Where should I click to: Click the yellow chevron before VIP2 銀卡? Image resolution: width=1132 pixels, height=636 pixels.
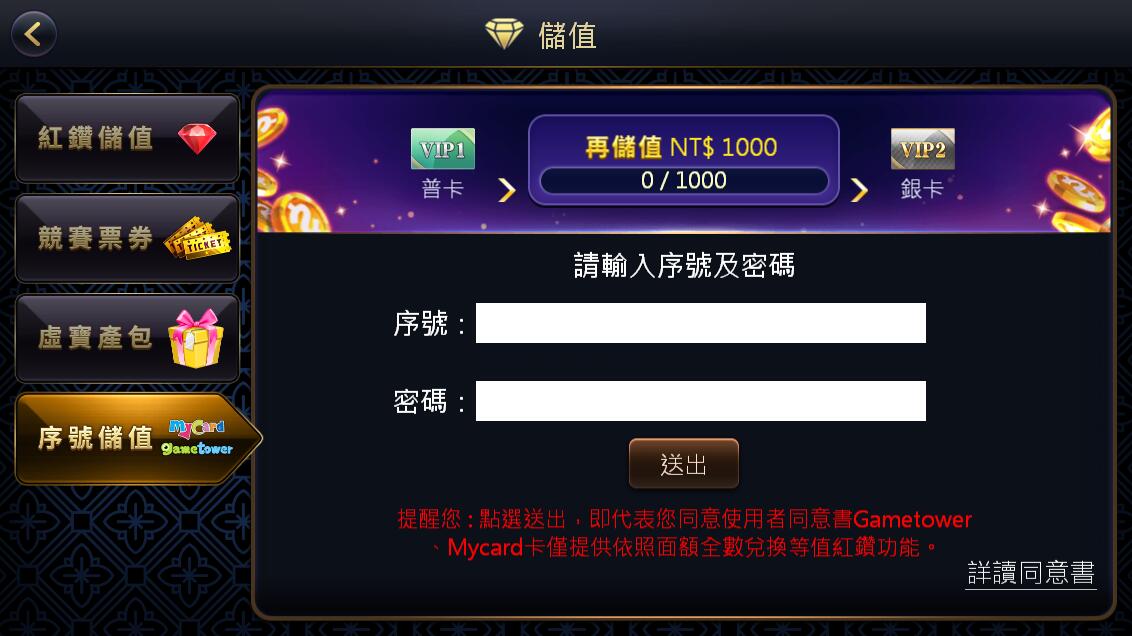pyautogui.click(x=858, y=190)
